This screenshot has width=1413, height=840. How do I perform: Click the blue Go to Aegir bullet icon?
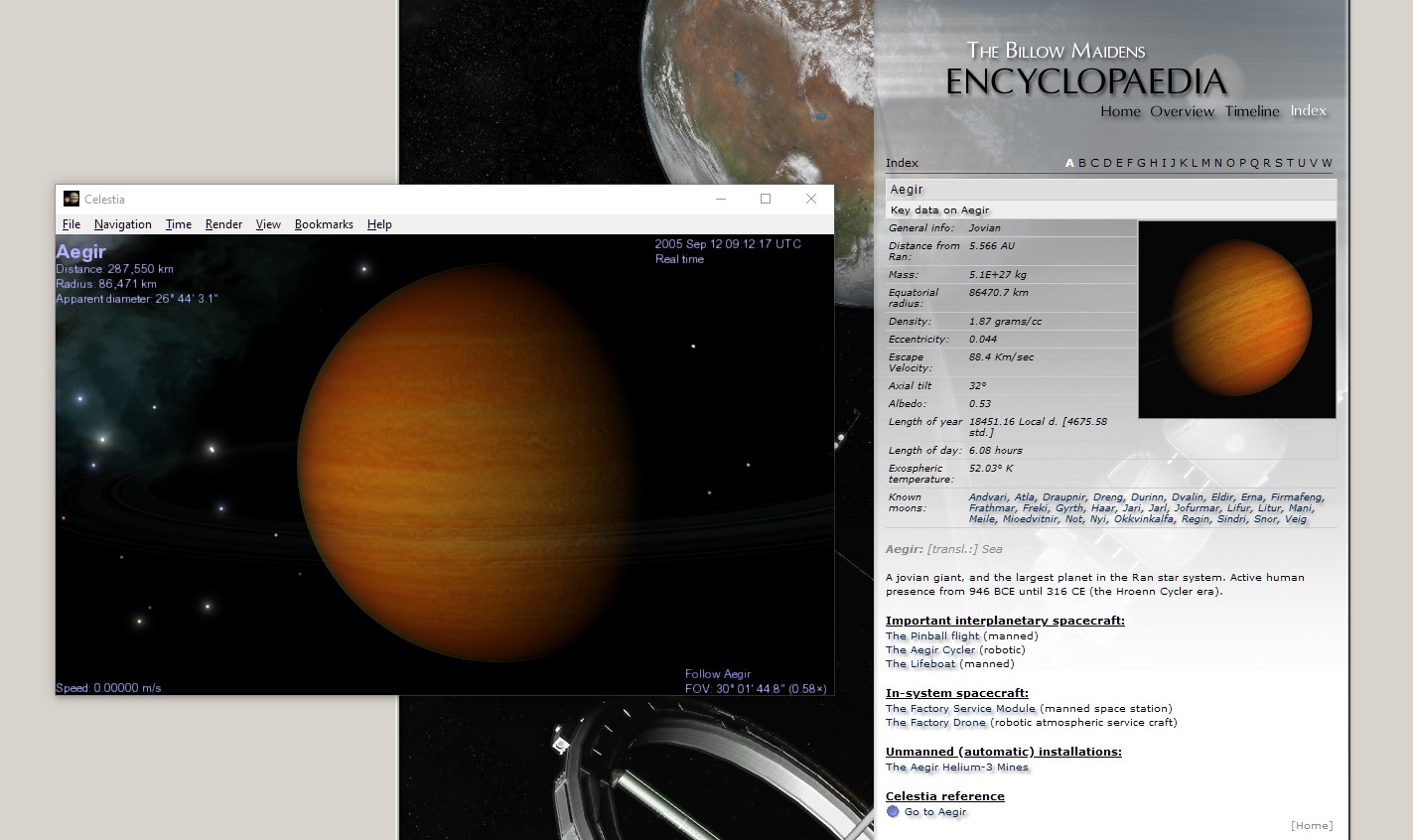point(893,811)
